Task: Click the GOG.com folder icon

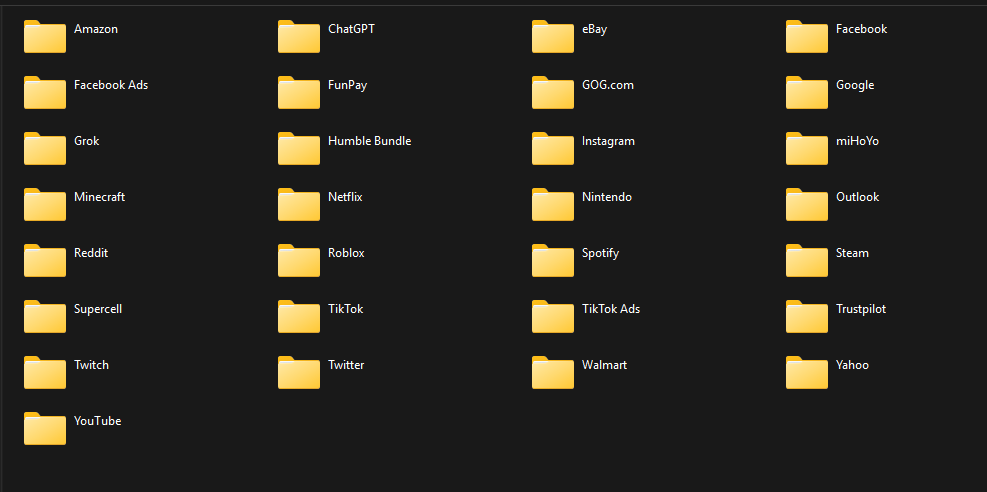Action: (x=553, y=92)
